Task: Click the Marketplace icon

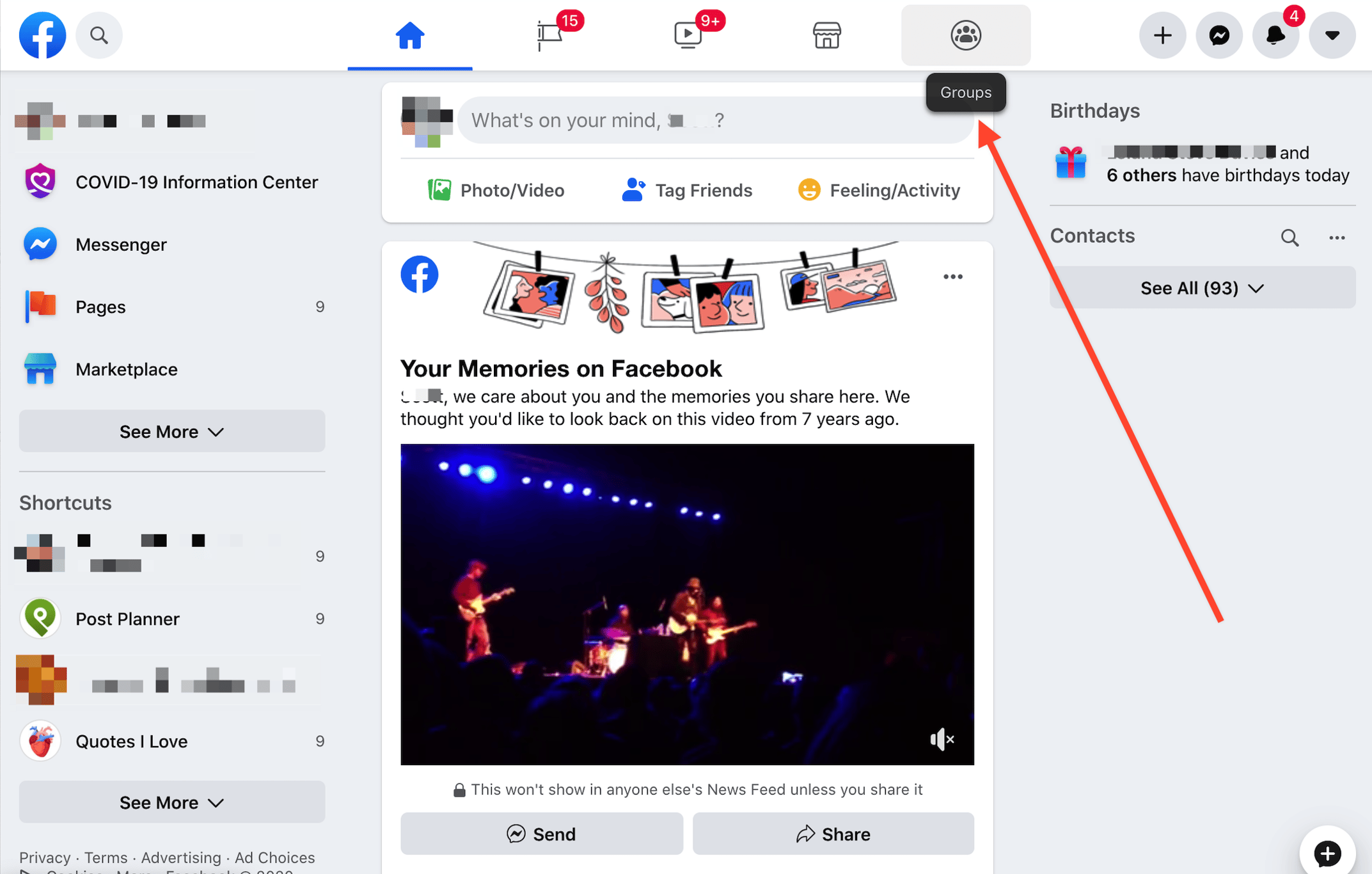Action: 826,35
